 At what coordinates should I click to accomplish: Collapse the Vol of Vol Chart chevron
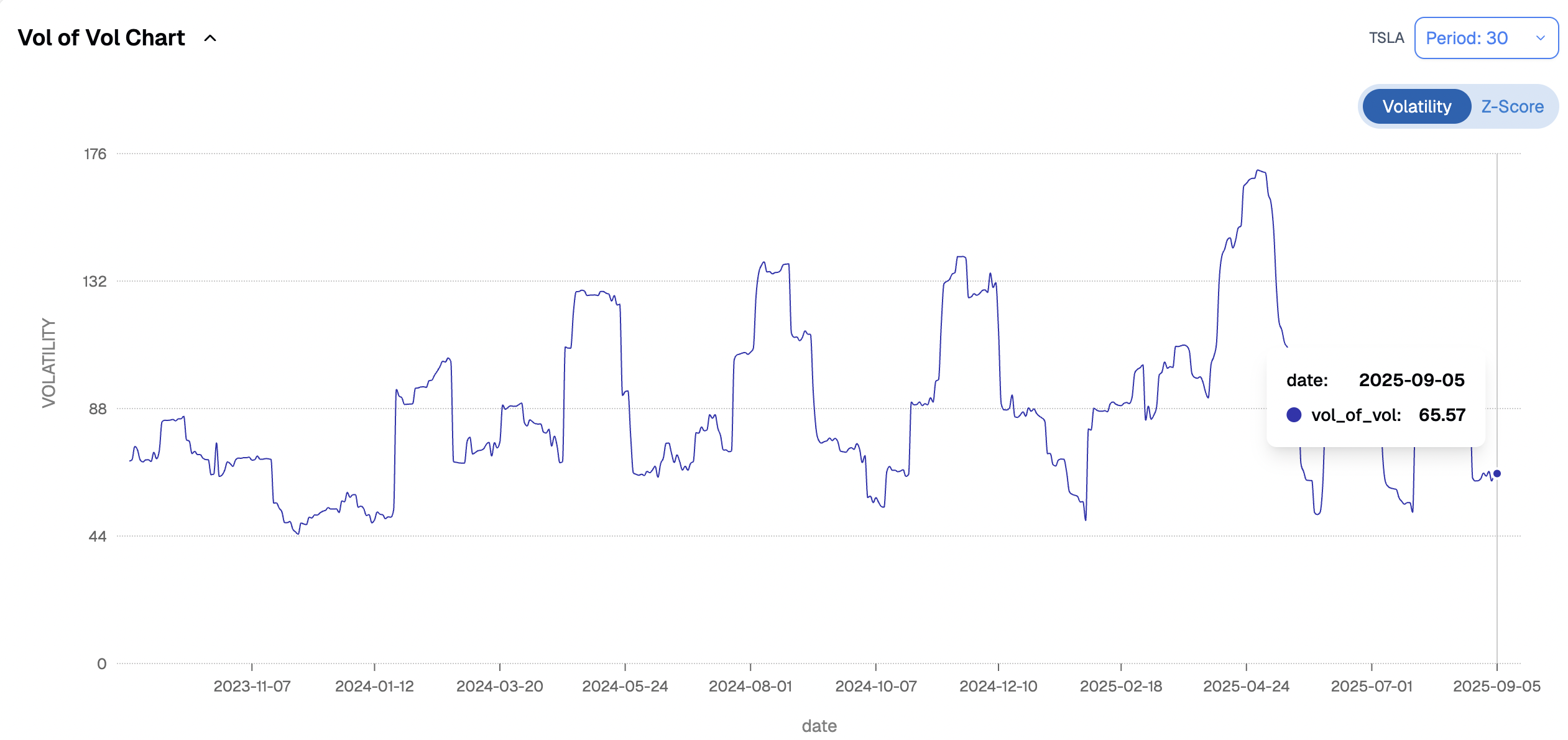coord(210,39)
